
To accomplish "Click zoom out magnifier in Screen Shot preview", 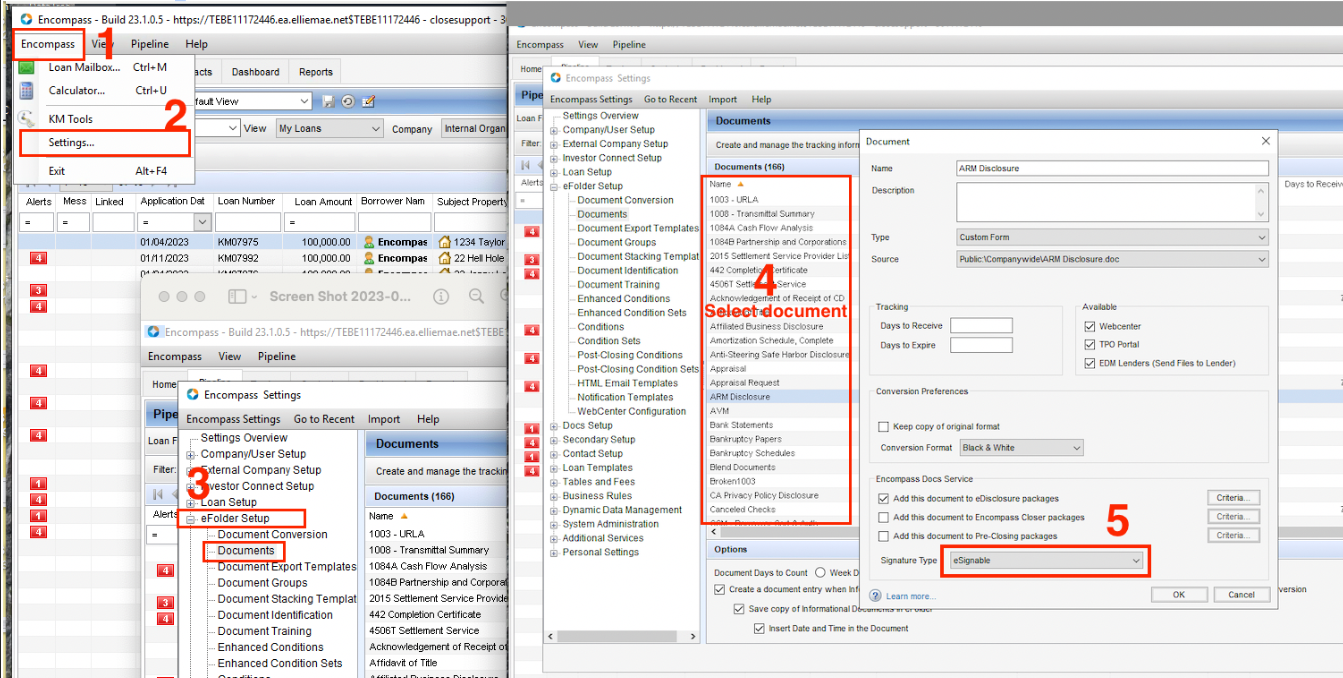I will coord(477,297).
